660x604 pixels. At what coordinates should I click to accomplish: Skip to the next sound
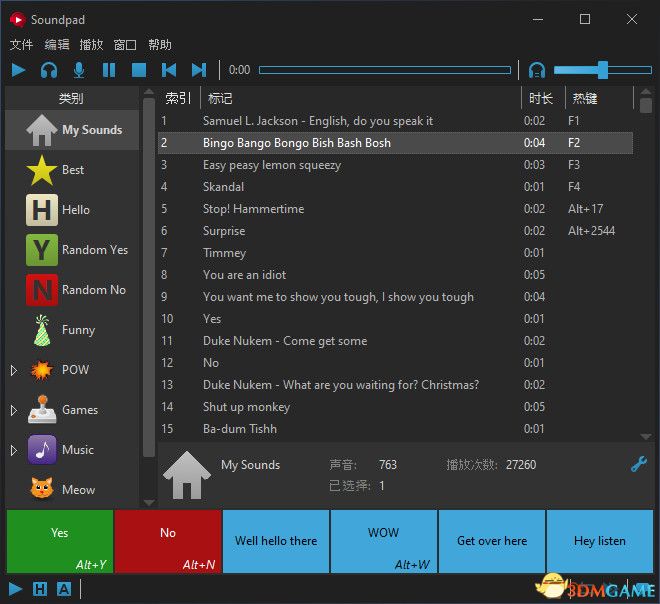click(199, 70)
